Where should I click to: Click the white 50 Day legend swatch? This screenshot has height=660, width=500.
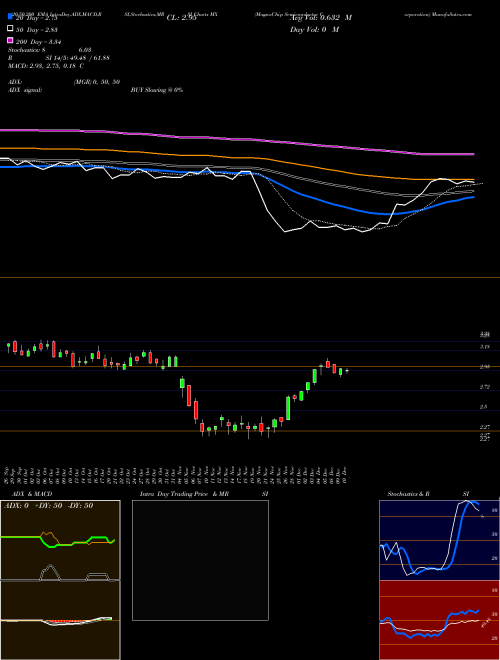[x=10, y=29]
